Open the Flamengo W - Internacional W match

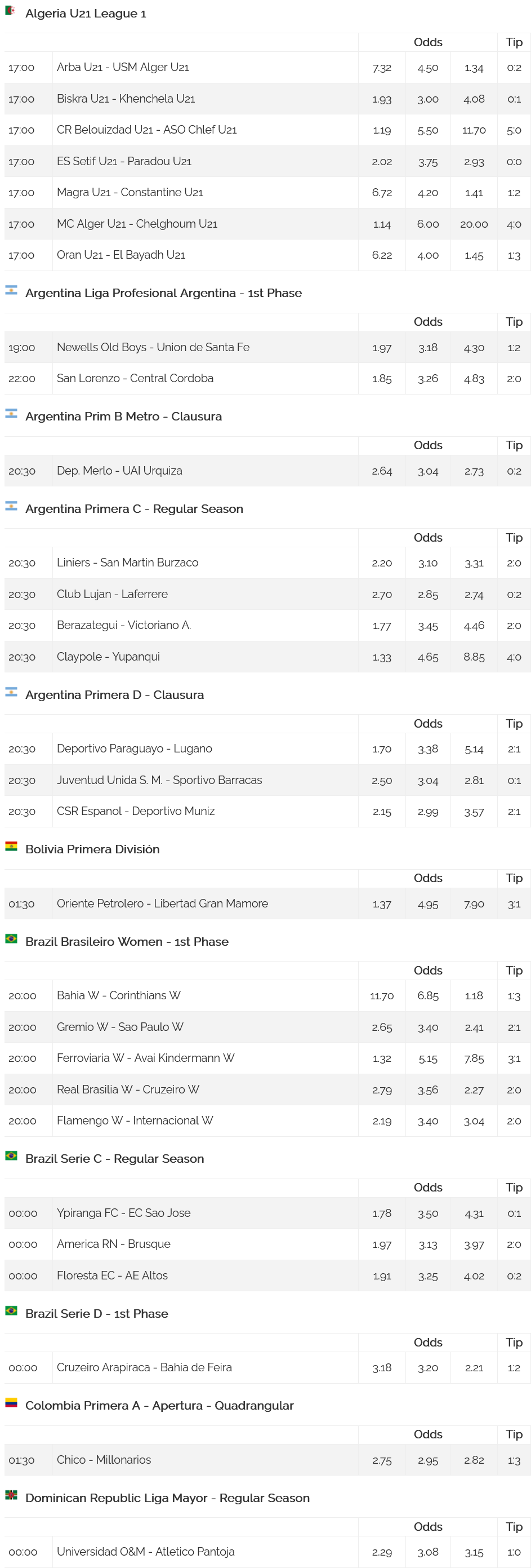[x=135, y=1120]
